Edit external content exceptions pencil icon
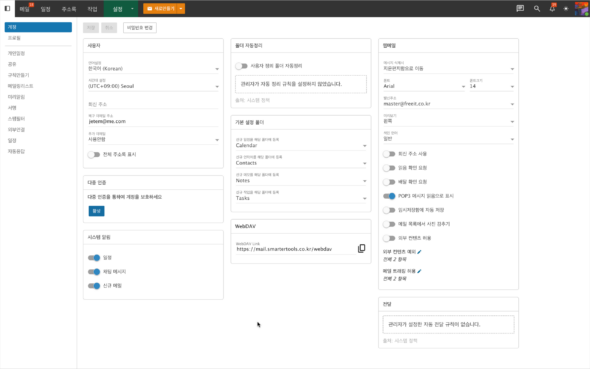590x369 pixels. (x=419, y=252)
